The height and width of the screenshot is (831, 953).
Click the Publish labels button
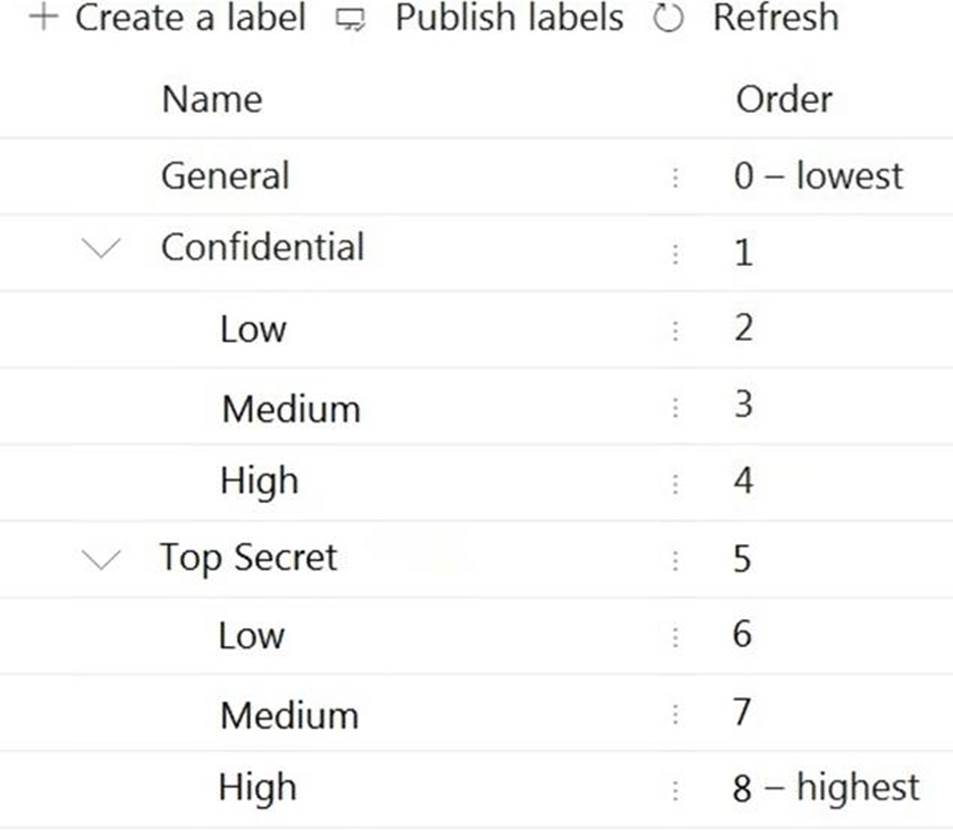(508, 18)
